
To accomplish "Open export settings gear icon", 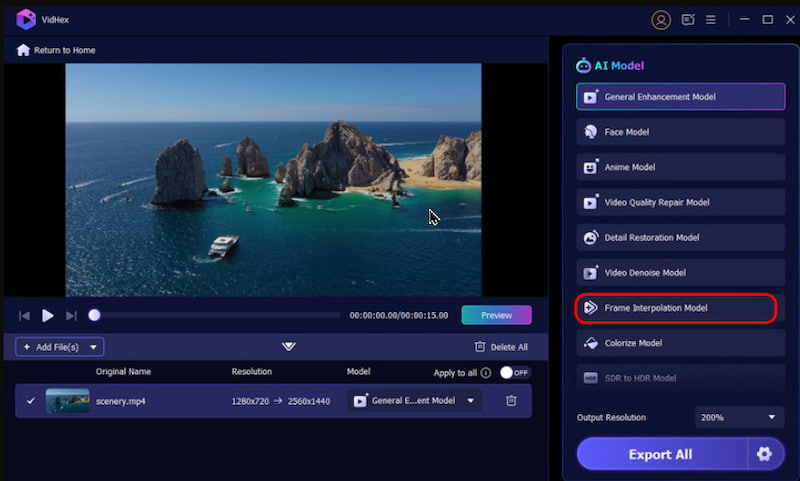I will (x=765, y=454).
